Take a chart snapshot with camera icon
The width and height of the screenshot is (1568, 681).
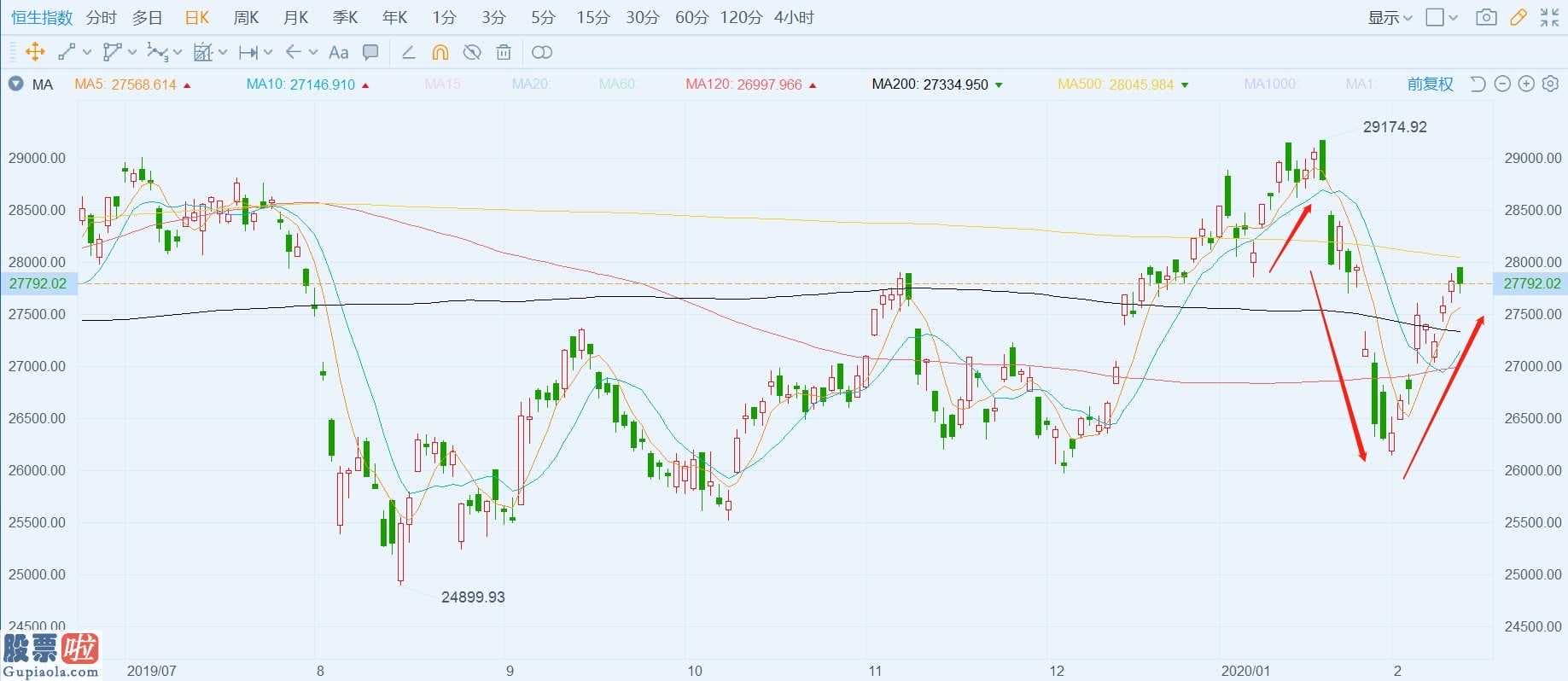pyautogui.click(x=1486, y=17)
